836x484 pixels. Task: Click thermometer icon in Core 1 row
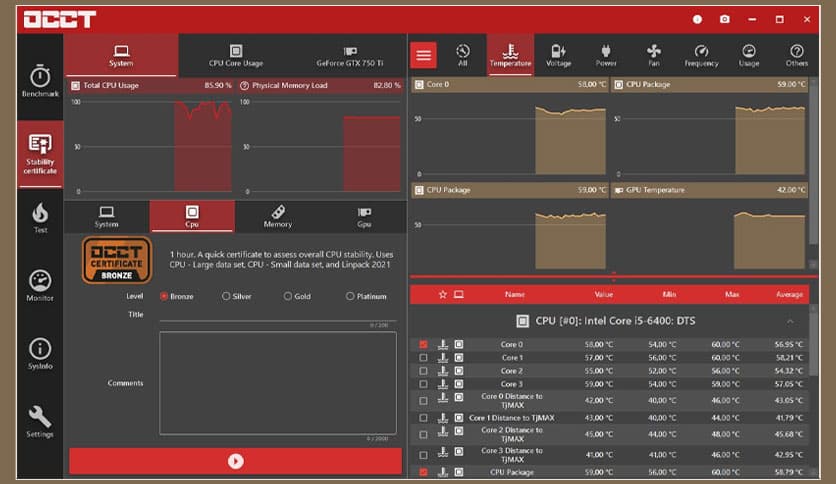pyautogui.click(x=443, y=358)
